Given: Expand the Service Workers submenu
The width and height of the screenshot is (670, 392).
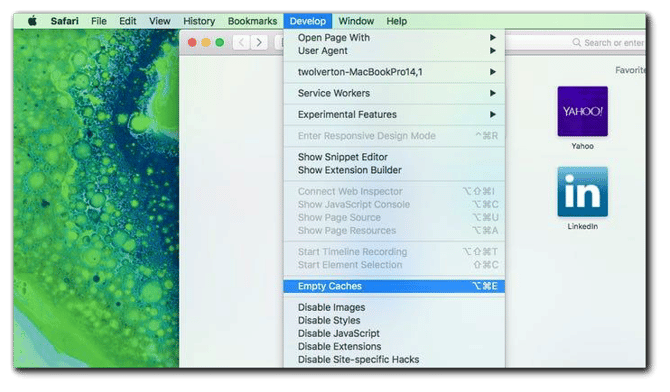Looking at the screenshot, I should [x=394, y=93].
